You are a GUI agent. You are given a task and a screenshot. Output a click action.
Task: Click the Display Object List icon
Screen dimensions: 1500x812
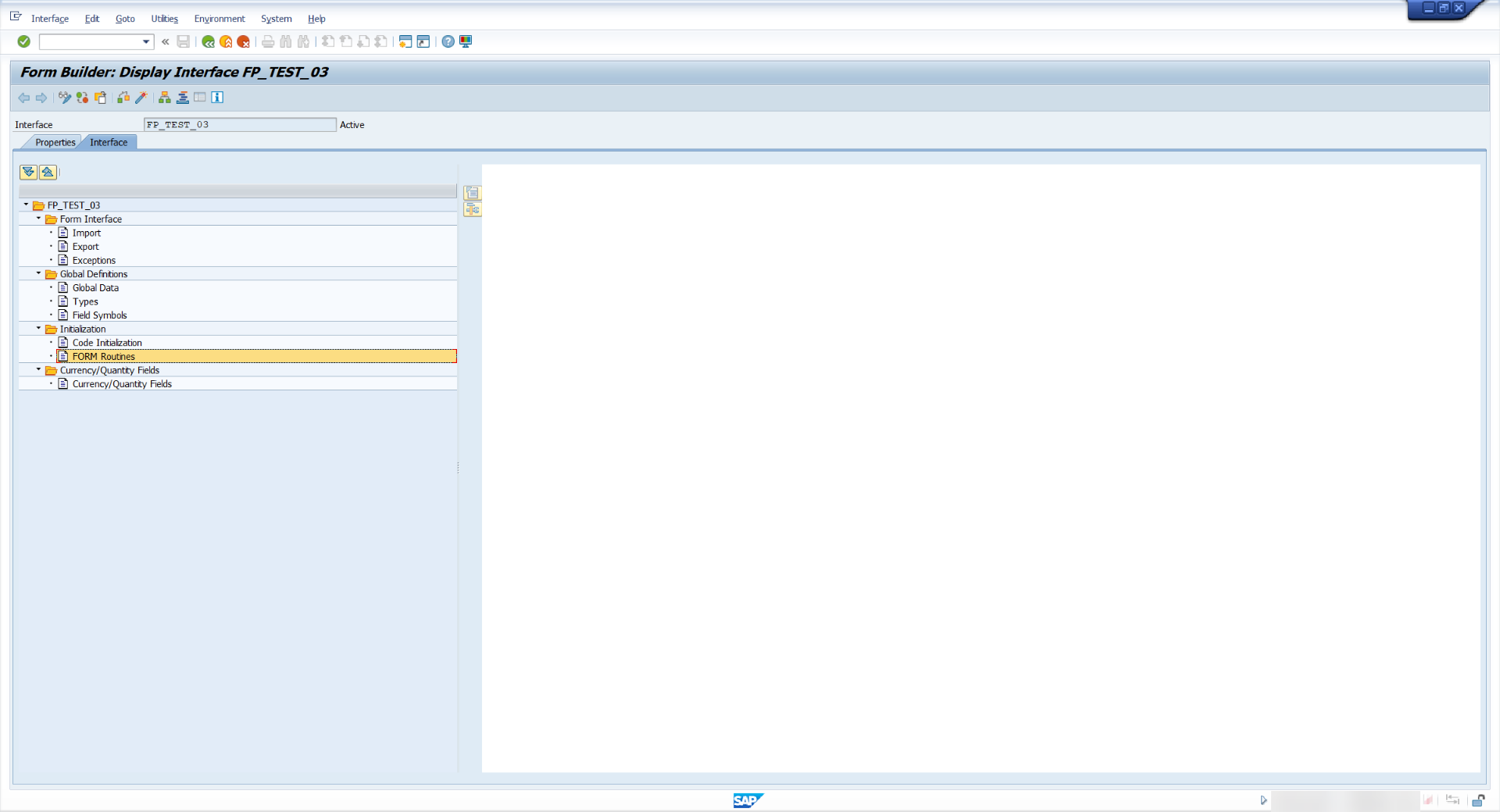(183, 98)
